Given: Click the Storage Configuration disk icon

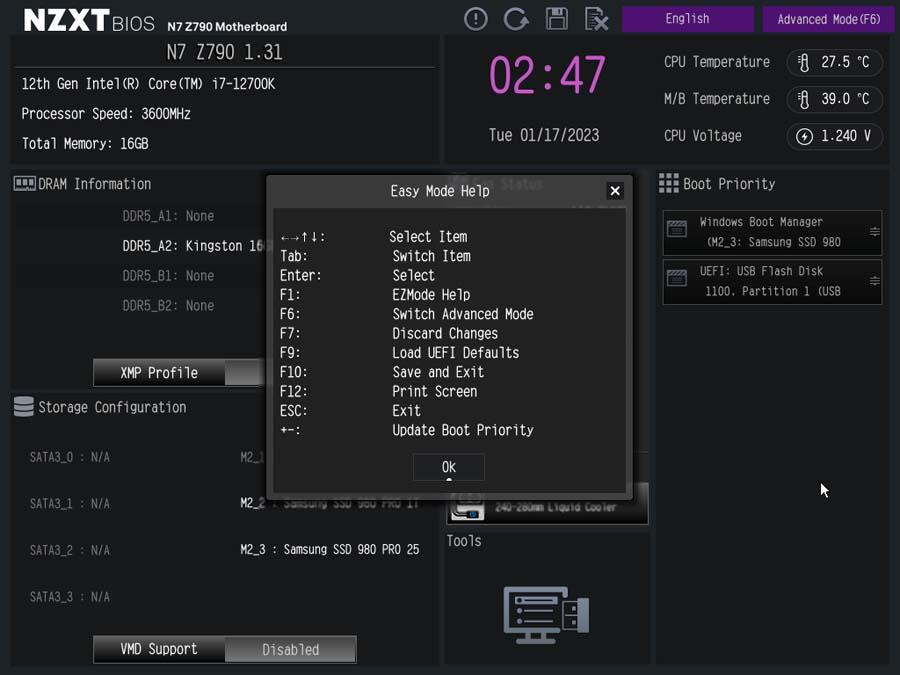Looking at the screenshot, I should pyautogui.click(x=24, y=407).
